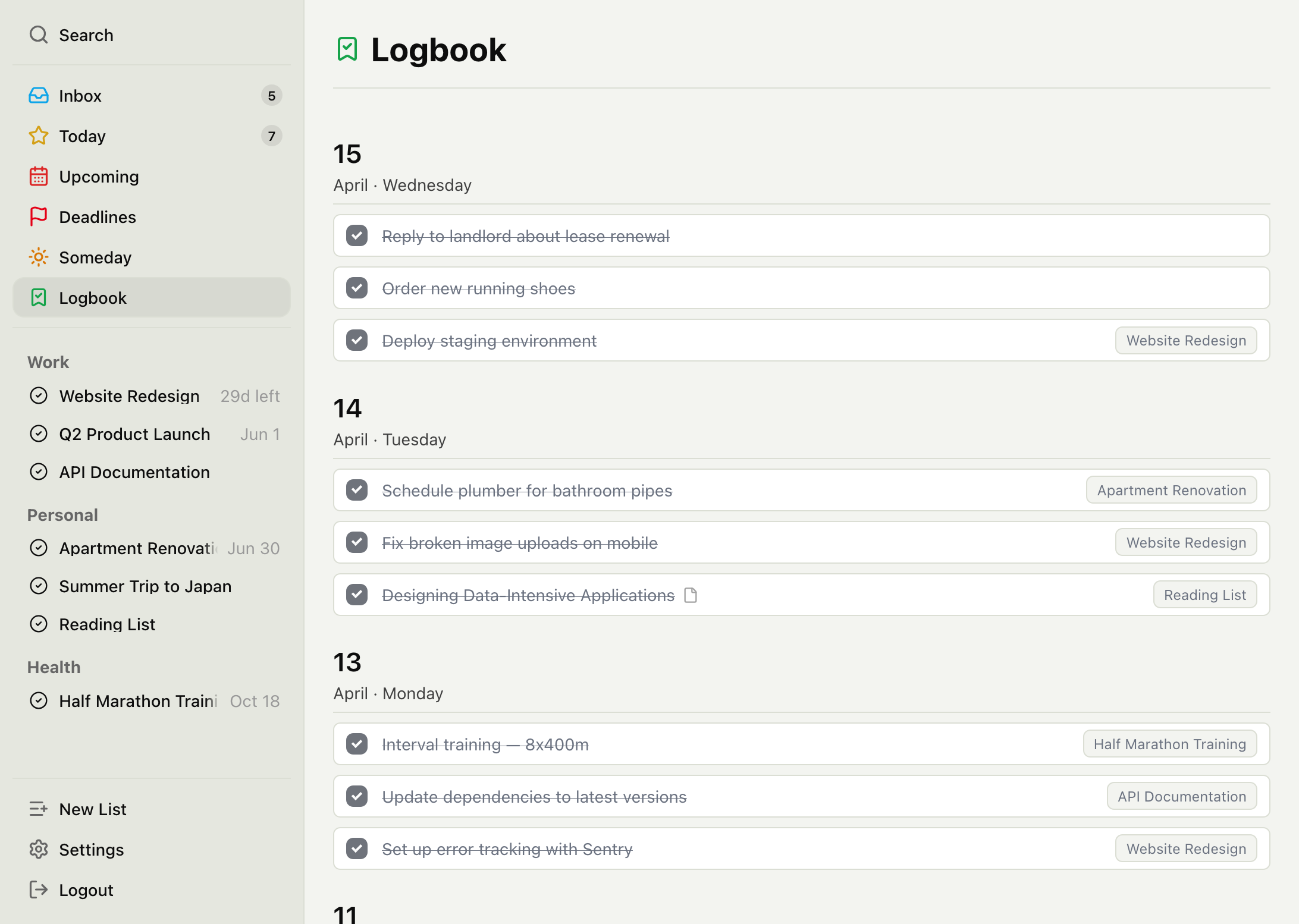The image size is (1299, 924).
Task: Select the Today star icon
Action: coord(39,136)
